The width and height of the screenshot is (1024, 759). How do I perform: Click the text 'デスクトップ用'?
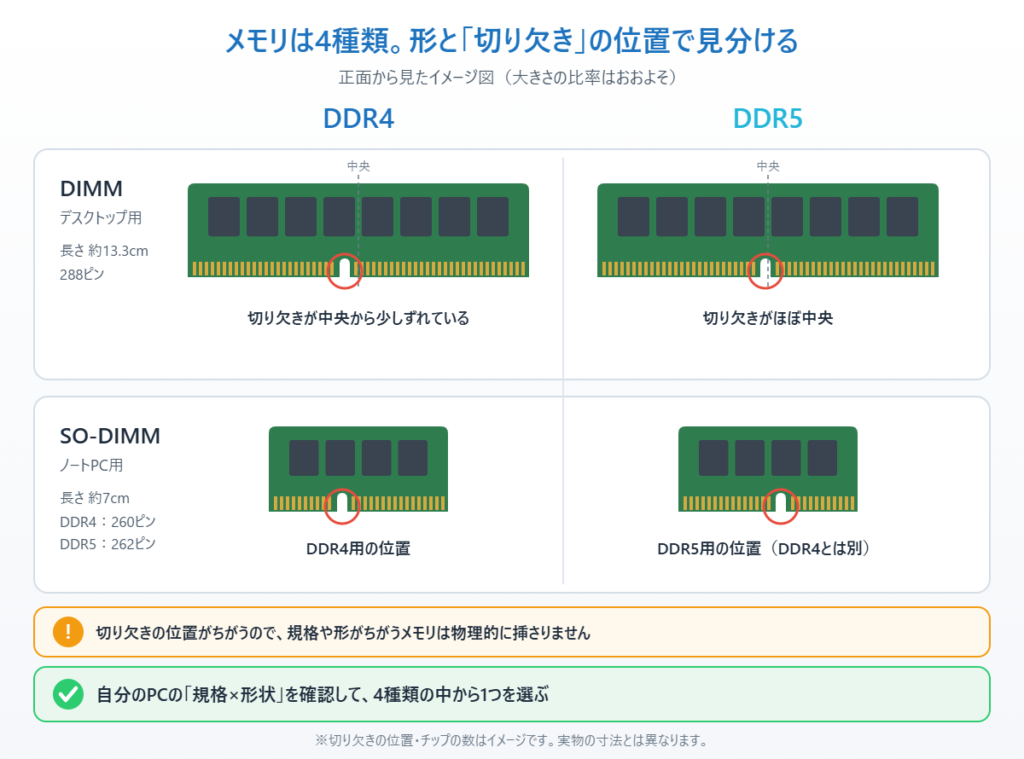click(x=101, y=218)
